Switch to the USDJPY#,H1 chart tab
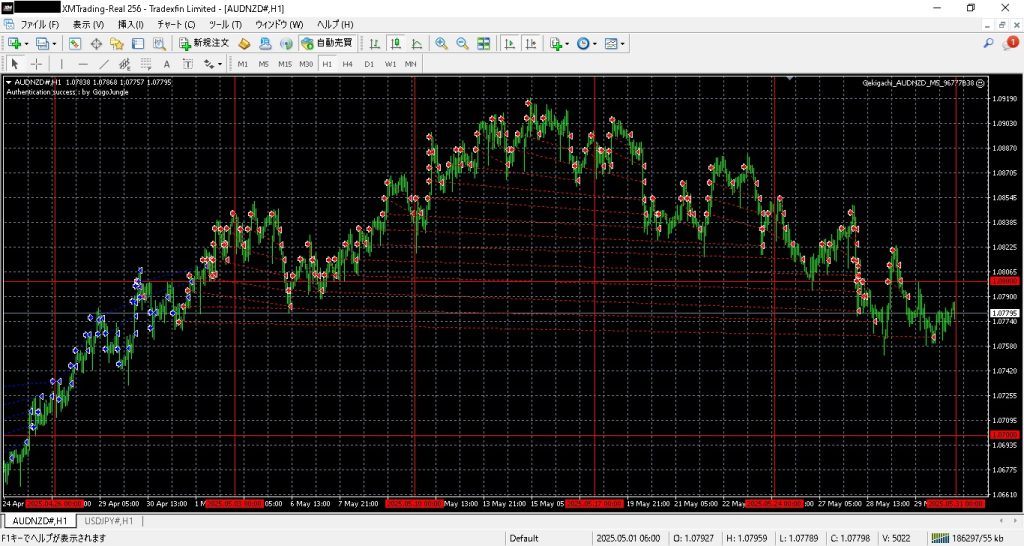 (x=111, y=521)
